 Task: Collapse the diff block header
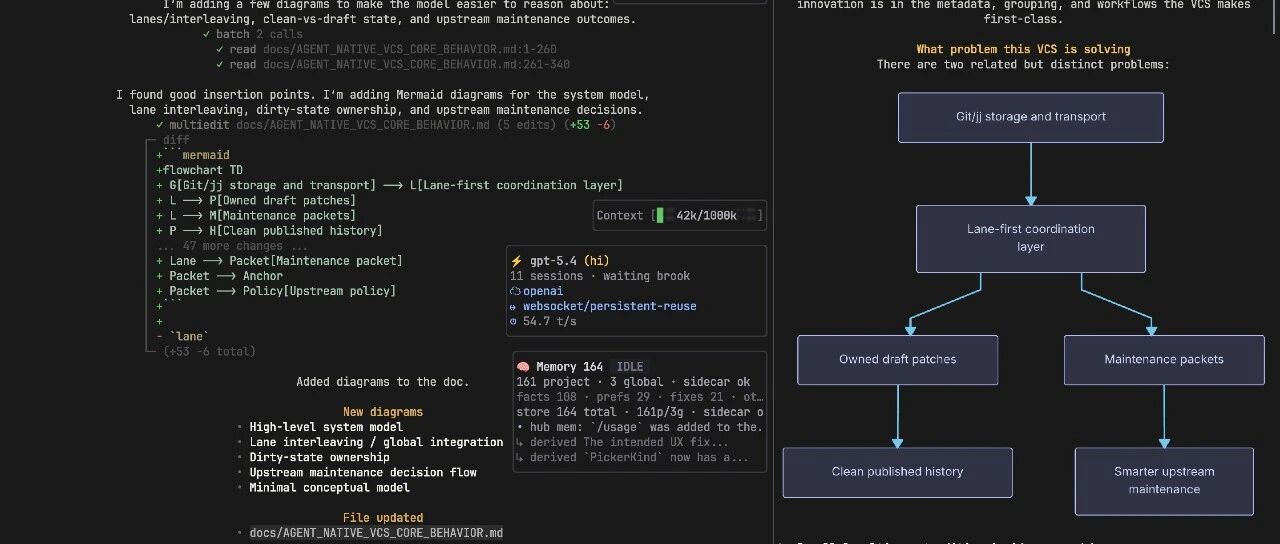[x=175, y=140]
